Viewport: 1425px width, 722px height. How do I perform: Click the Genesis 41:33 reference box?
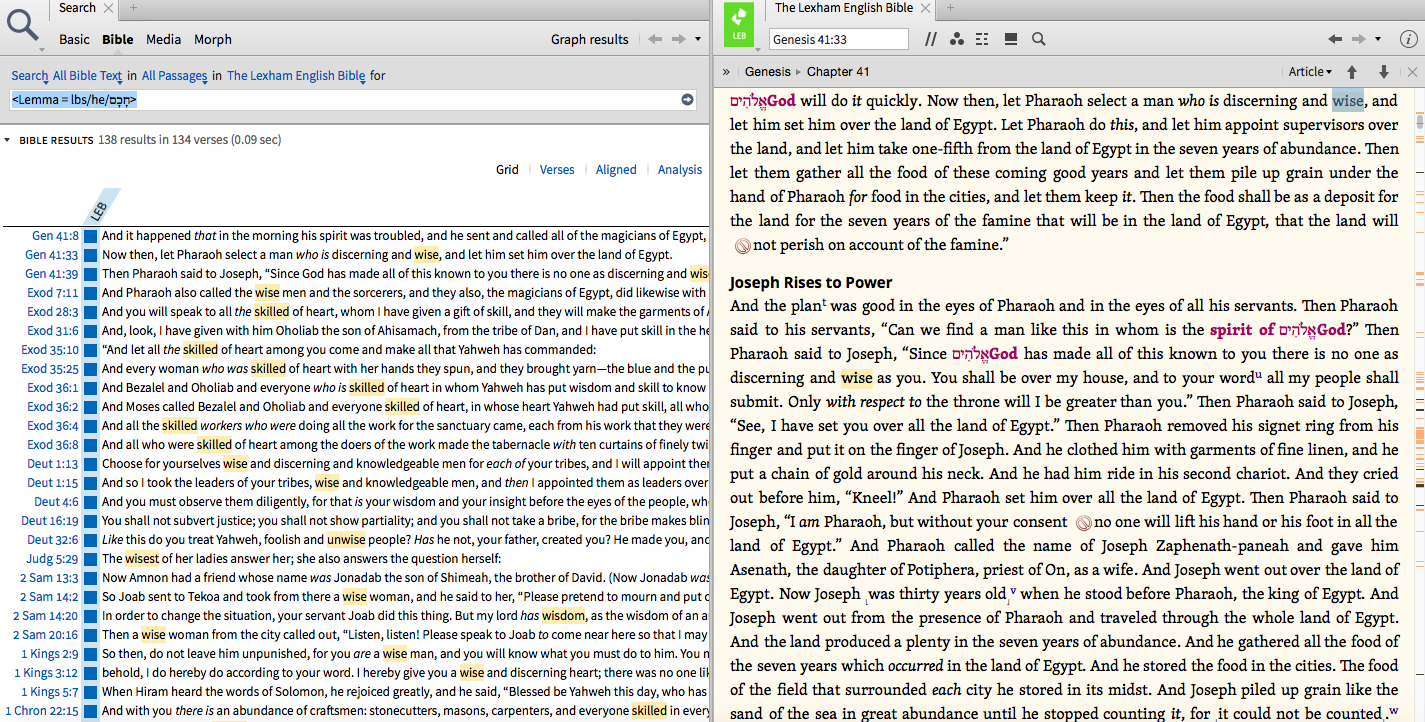pyautogui.click(x=839, y=39)
